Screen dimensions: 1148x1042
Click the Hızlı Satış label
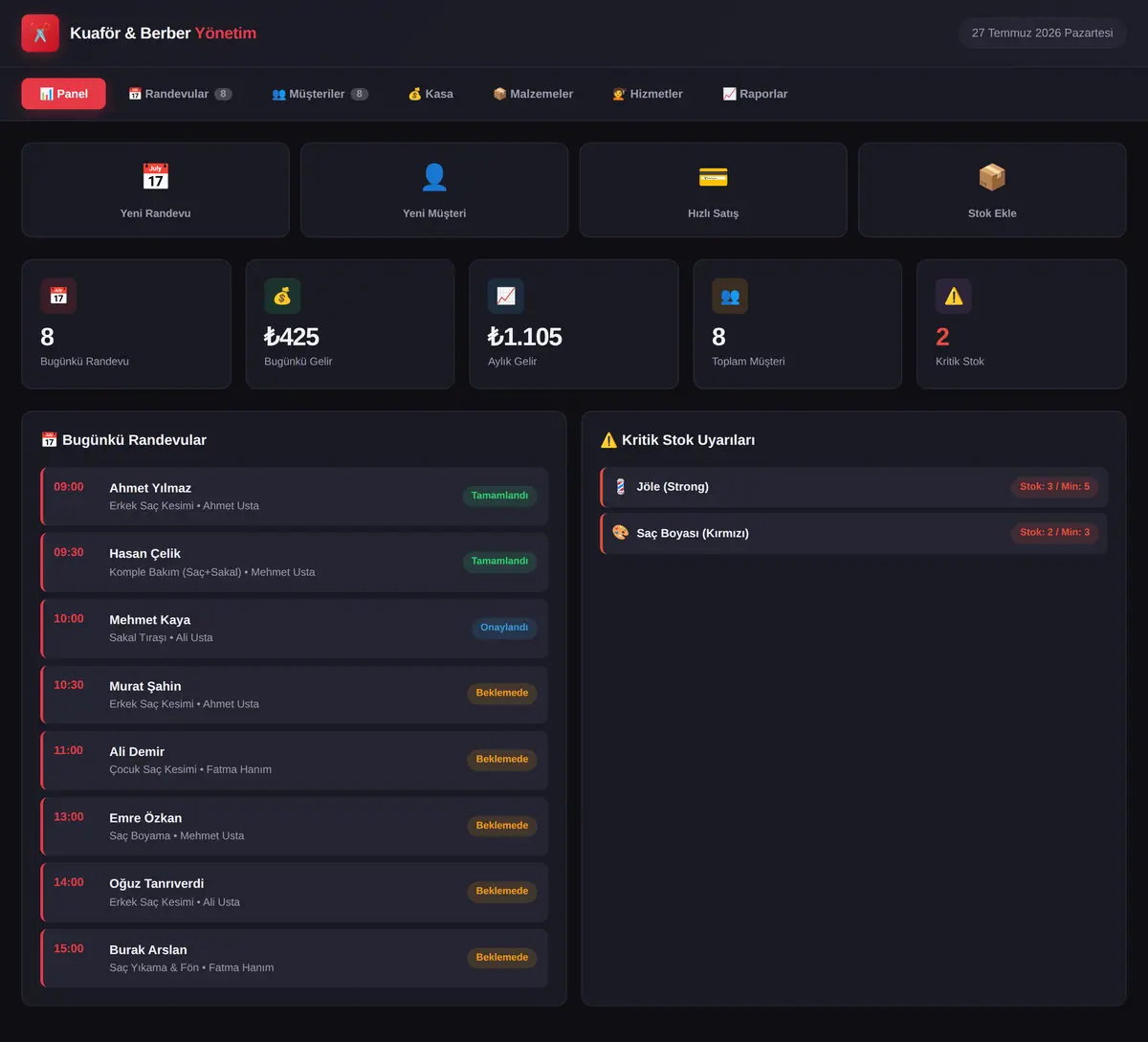pyautogui.click(x=713, y=213)
